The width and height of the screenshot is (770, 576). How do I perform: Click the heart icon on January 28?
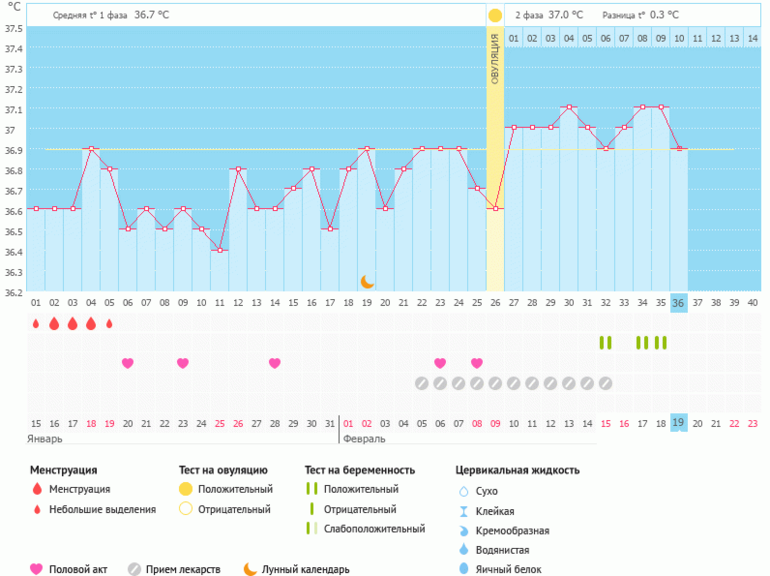274,363
